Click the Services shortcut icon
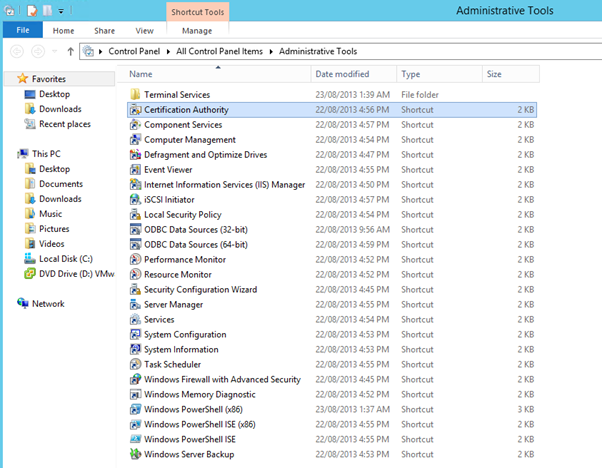 (x=136, y=320)
